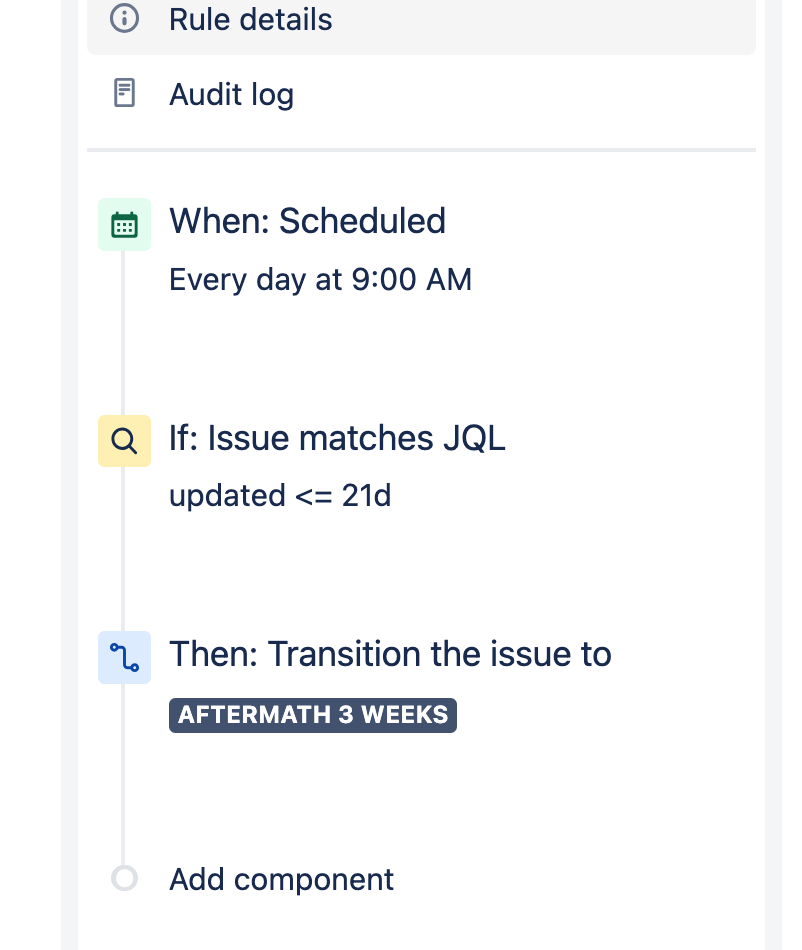This screenshot has height=950, width=802.
Task: Open the Rule details section
Action: [251, 19]
